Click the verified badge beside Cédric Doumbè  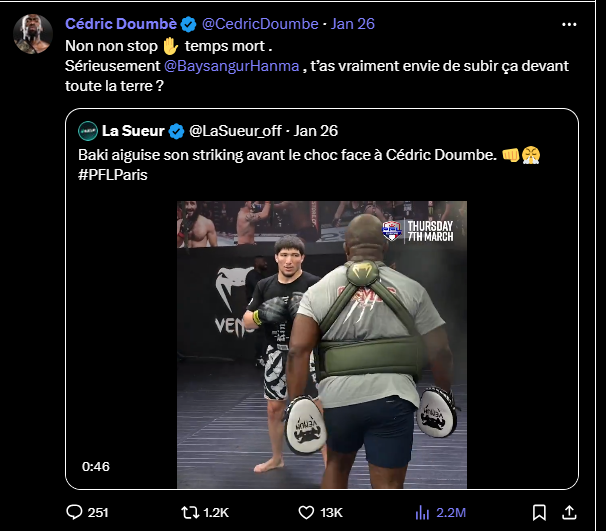click(x=188, y=24)
